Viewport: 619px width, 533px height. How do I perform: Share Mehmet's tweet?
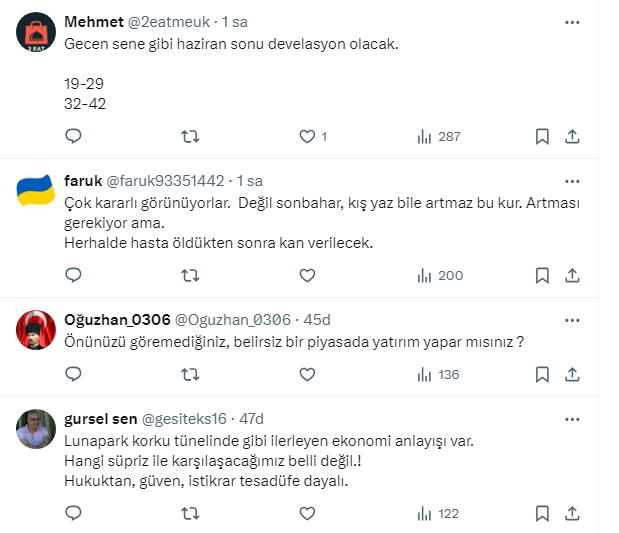tap(573, 136)
